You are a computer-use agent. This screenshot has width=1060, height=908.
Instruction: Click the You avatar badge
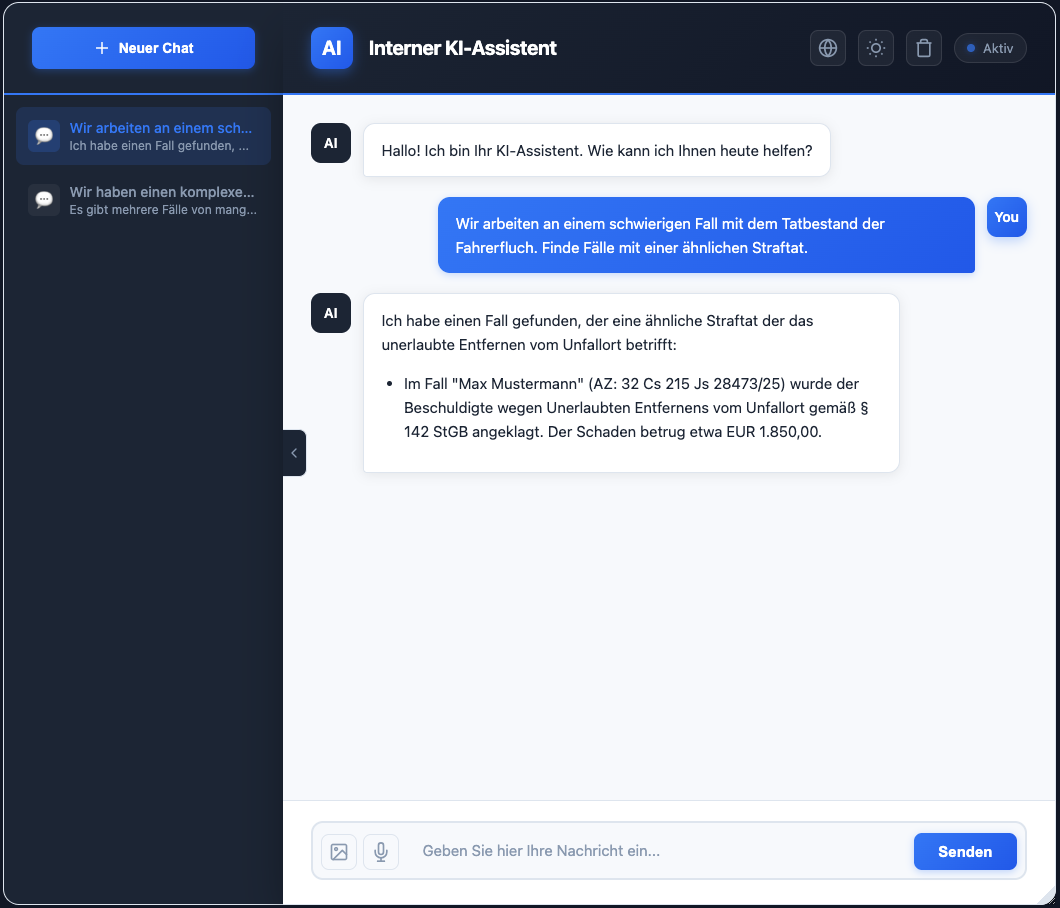1006,217
